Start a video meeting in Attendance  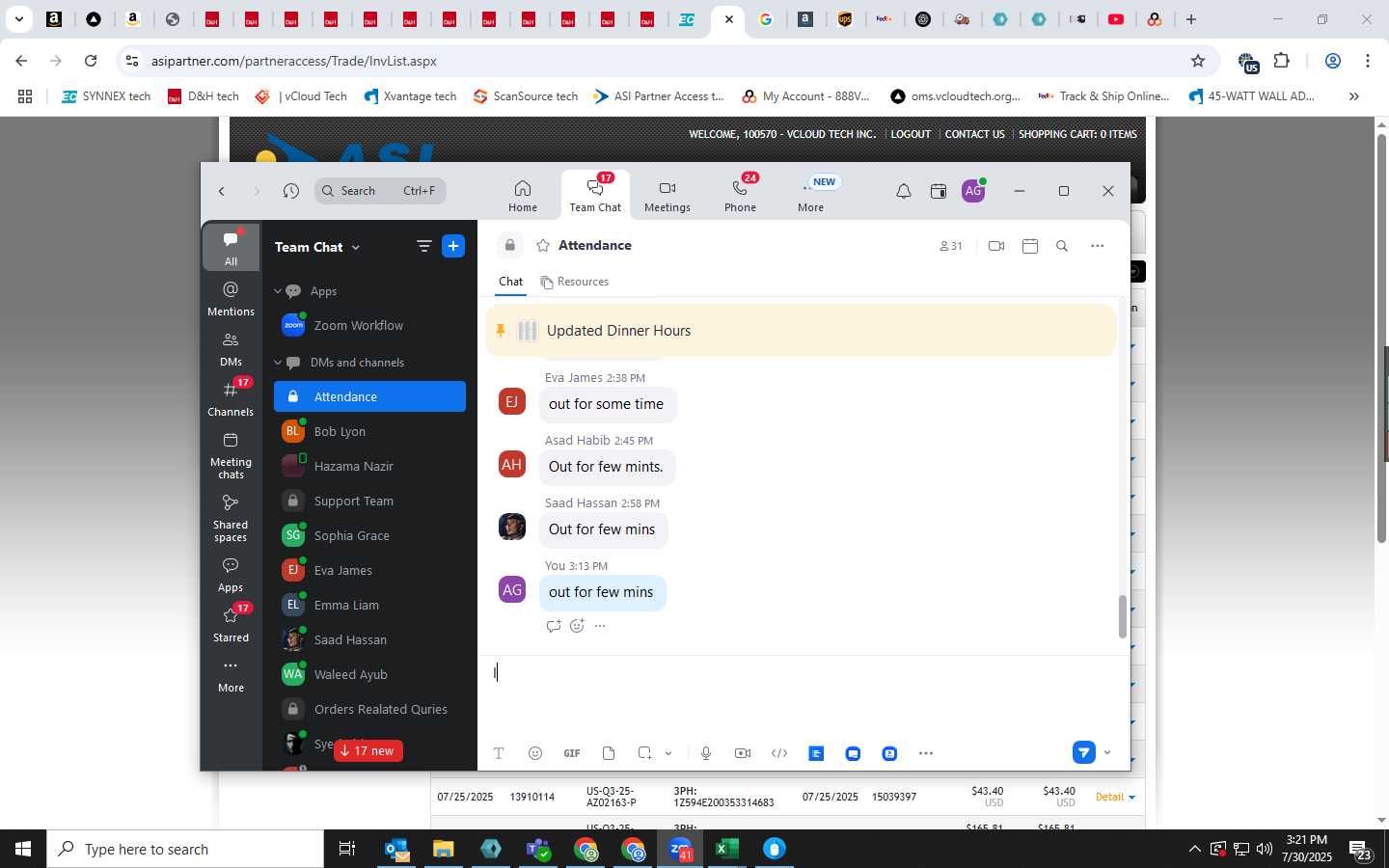click(x=996, y=246)
